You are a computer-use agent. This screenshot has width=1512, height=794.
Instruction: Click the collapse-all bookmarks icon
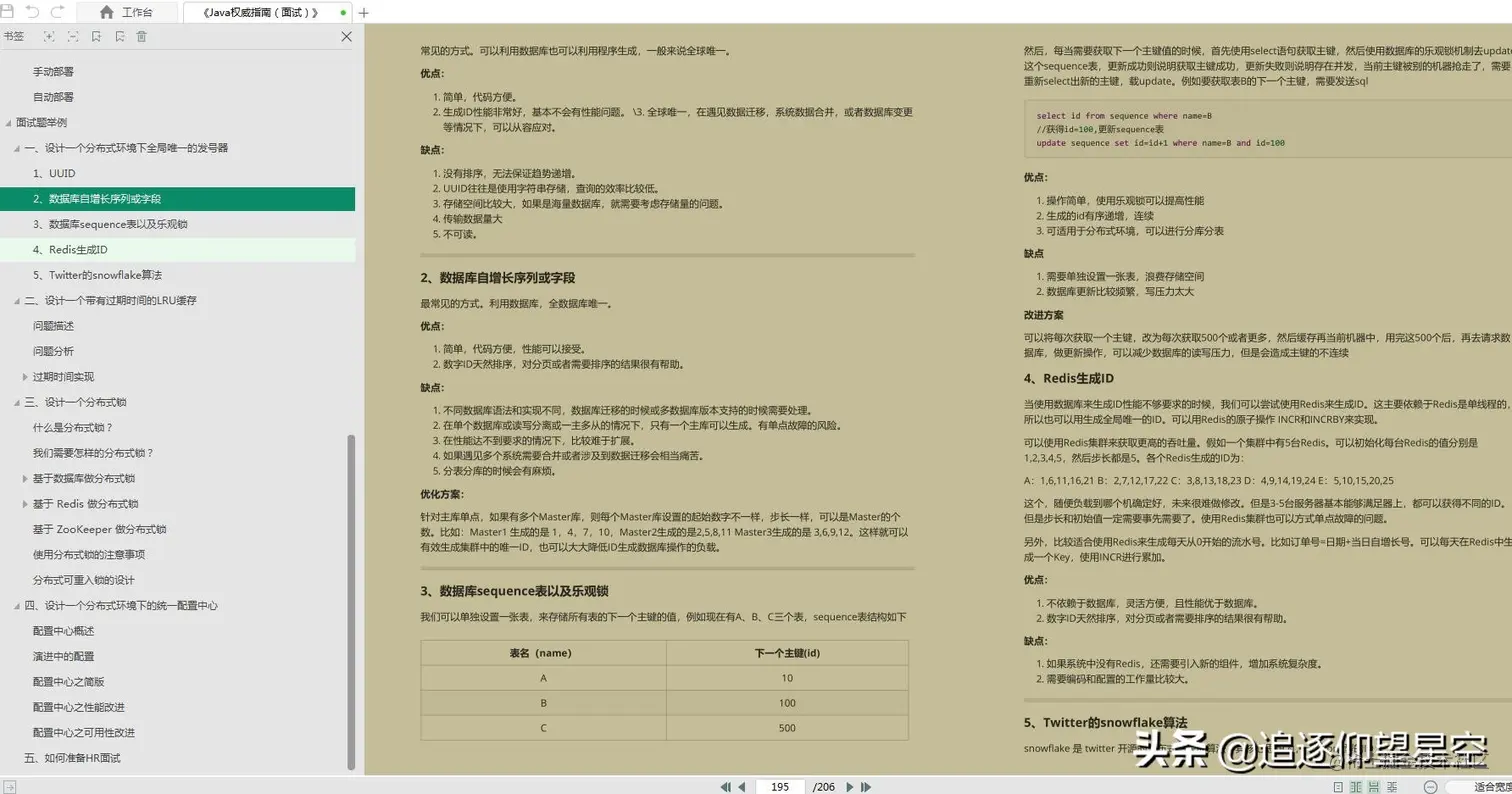pyautogui.click(x=74, y=36)
